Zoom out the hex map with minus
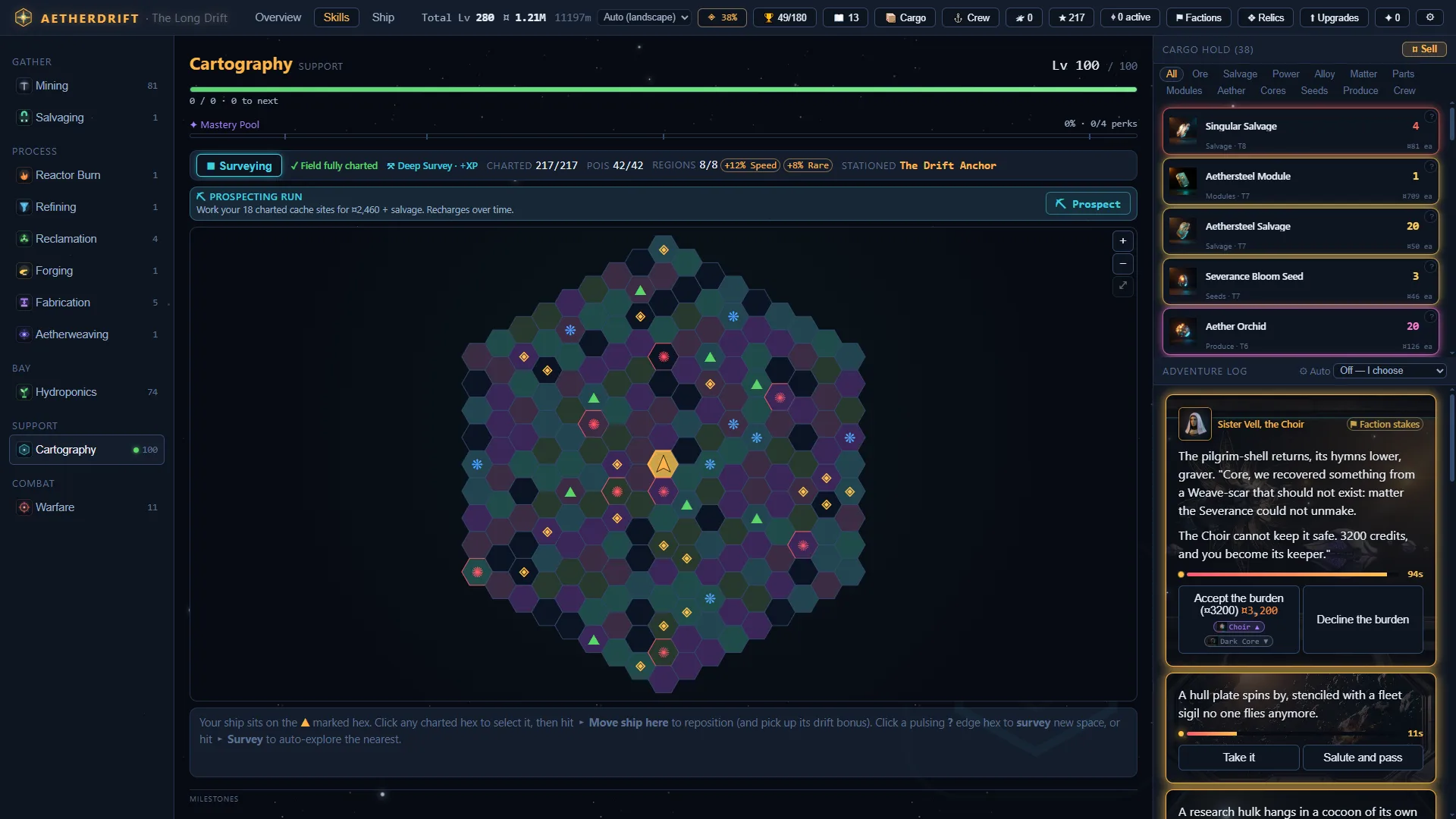 [1123, 264]
